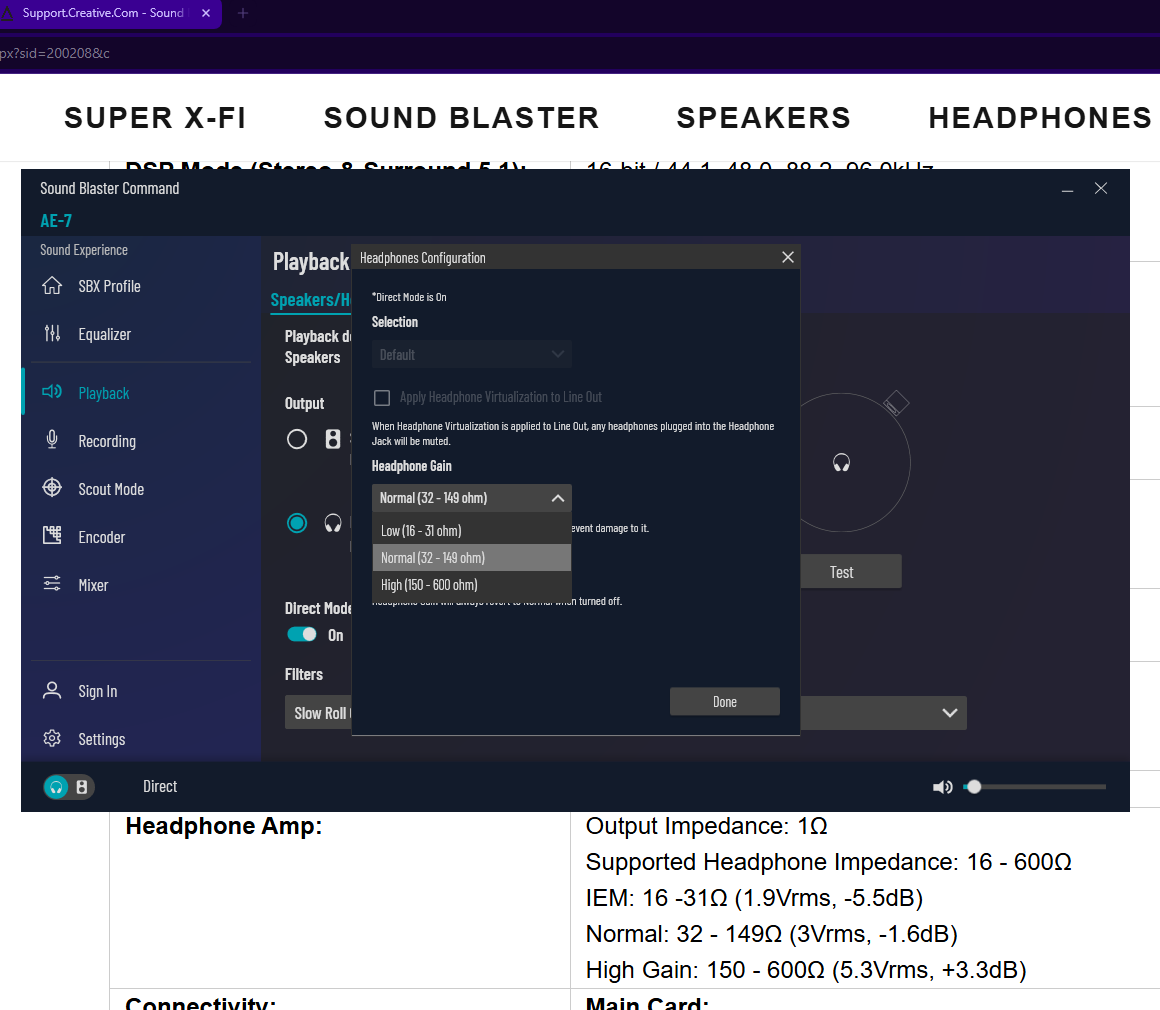Click the Playback speaker icon in sidebar
This screenshot has width=1160, height=1010.
(x=52, y=392)
